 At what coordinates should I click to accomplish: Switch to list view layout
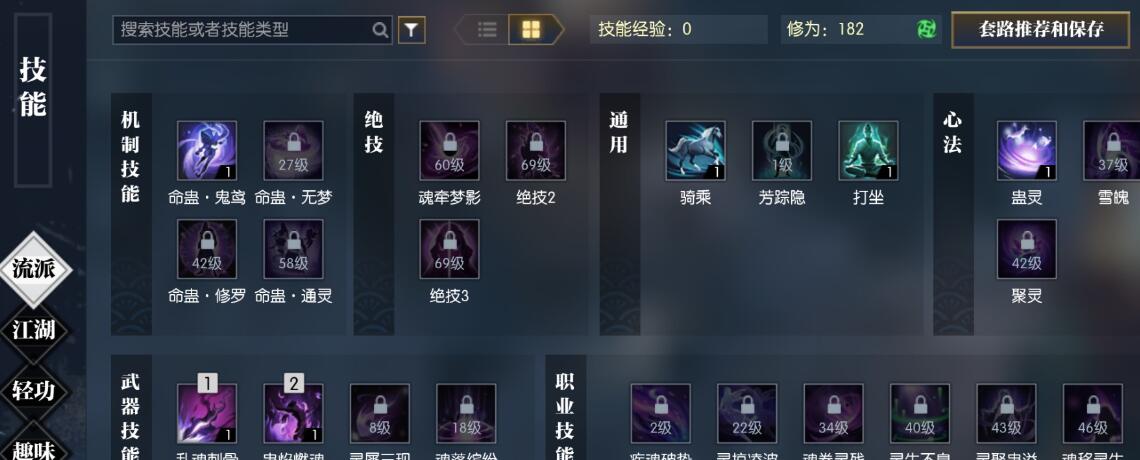click(487, 30)
